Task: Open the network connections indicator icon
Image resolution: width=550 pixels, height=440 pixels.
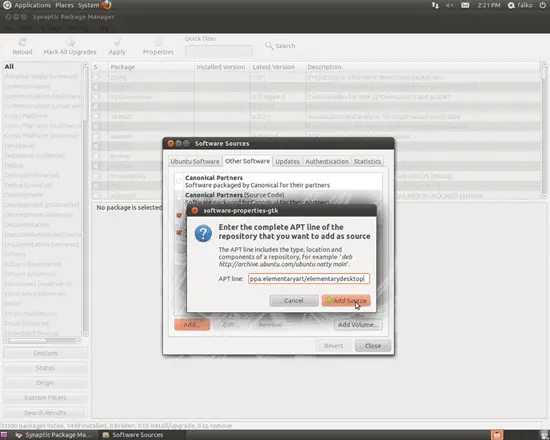Action: pyautogui.click(x=435, y=5)
